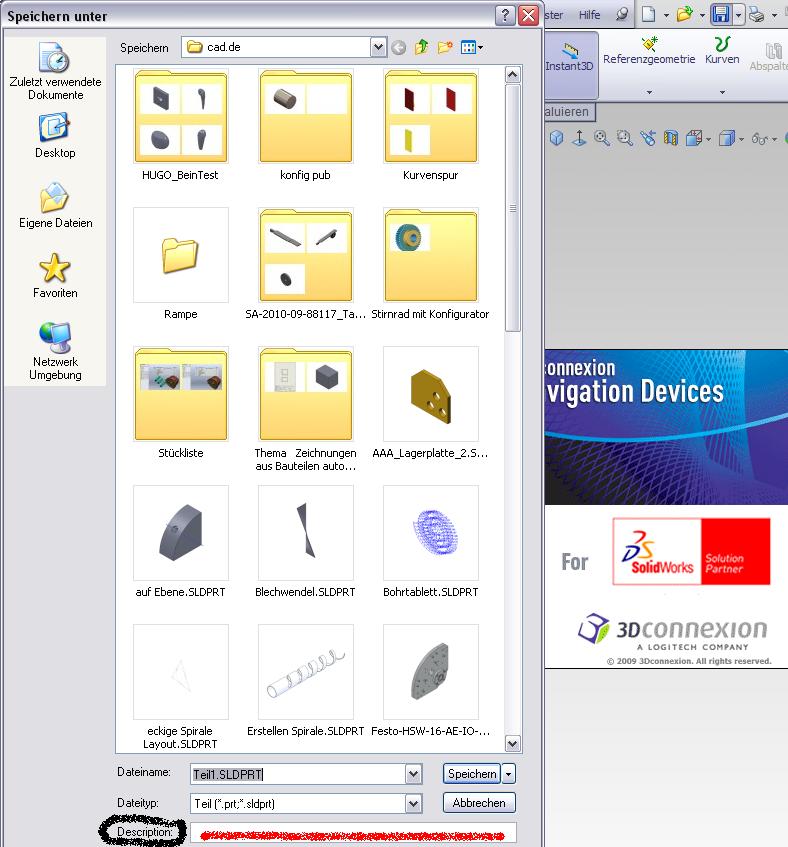Select Bohrtablett.SLDPRT file
Image resolution: width=788 pixels, height=847 pixels.
click(x=430, y=542)
